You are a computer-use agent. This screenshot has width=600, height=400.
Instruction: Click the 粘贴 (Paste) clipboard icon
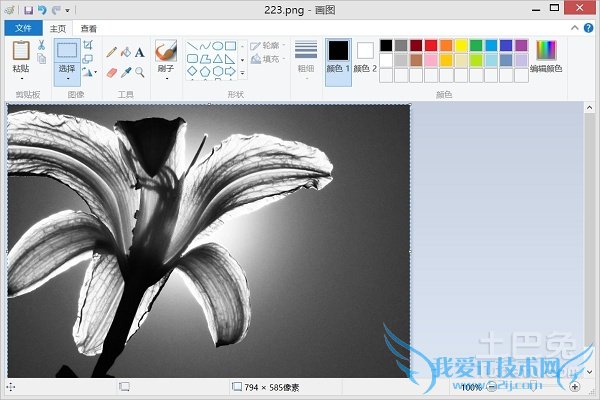coord(21,51)
